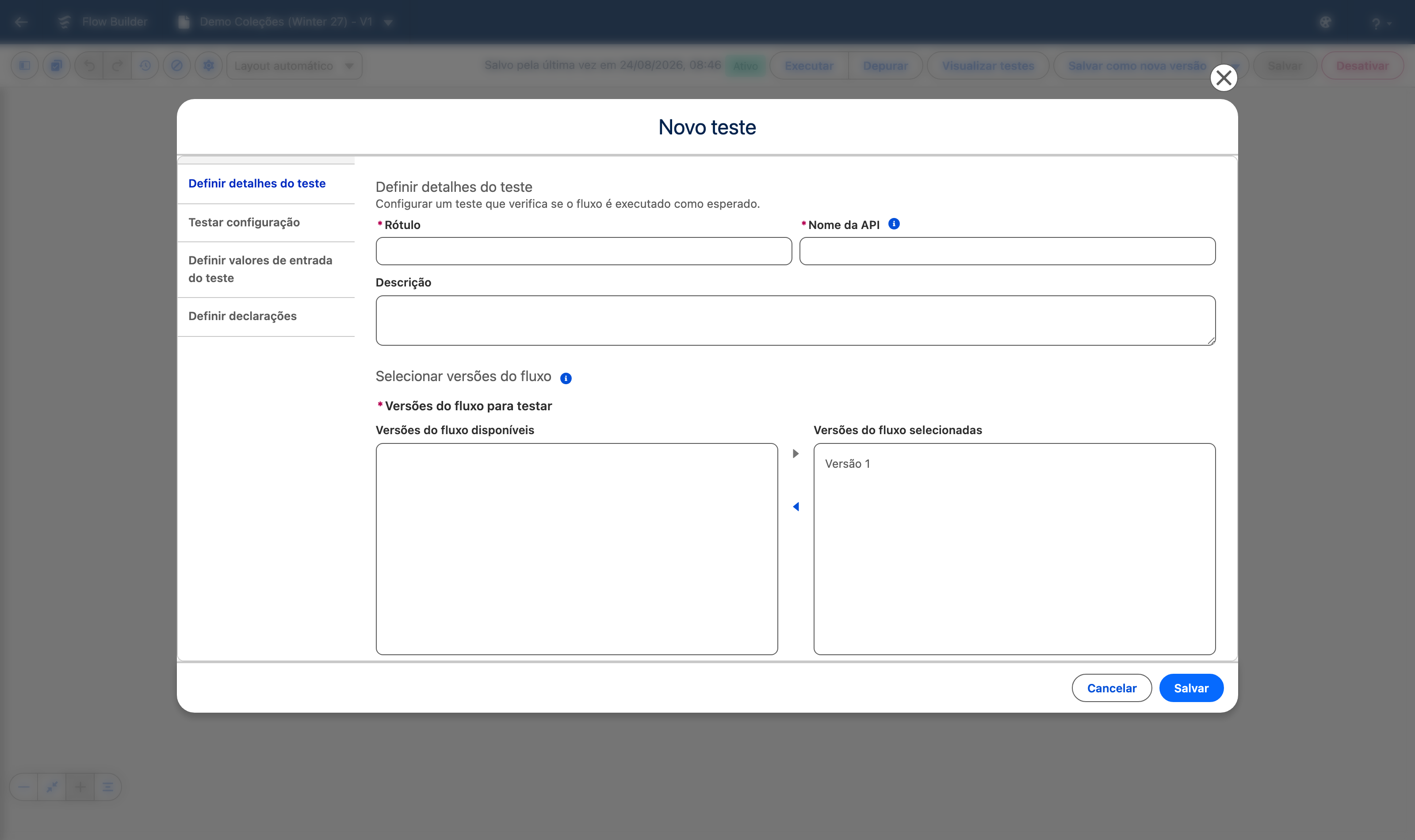The width and height of the screenshot is (1415, 840).
Task: Open the Definir declarações step
Action: click(x=266, y=317)
